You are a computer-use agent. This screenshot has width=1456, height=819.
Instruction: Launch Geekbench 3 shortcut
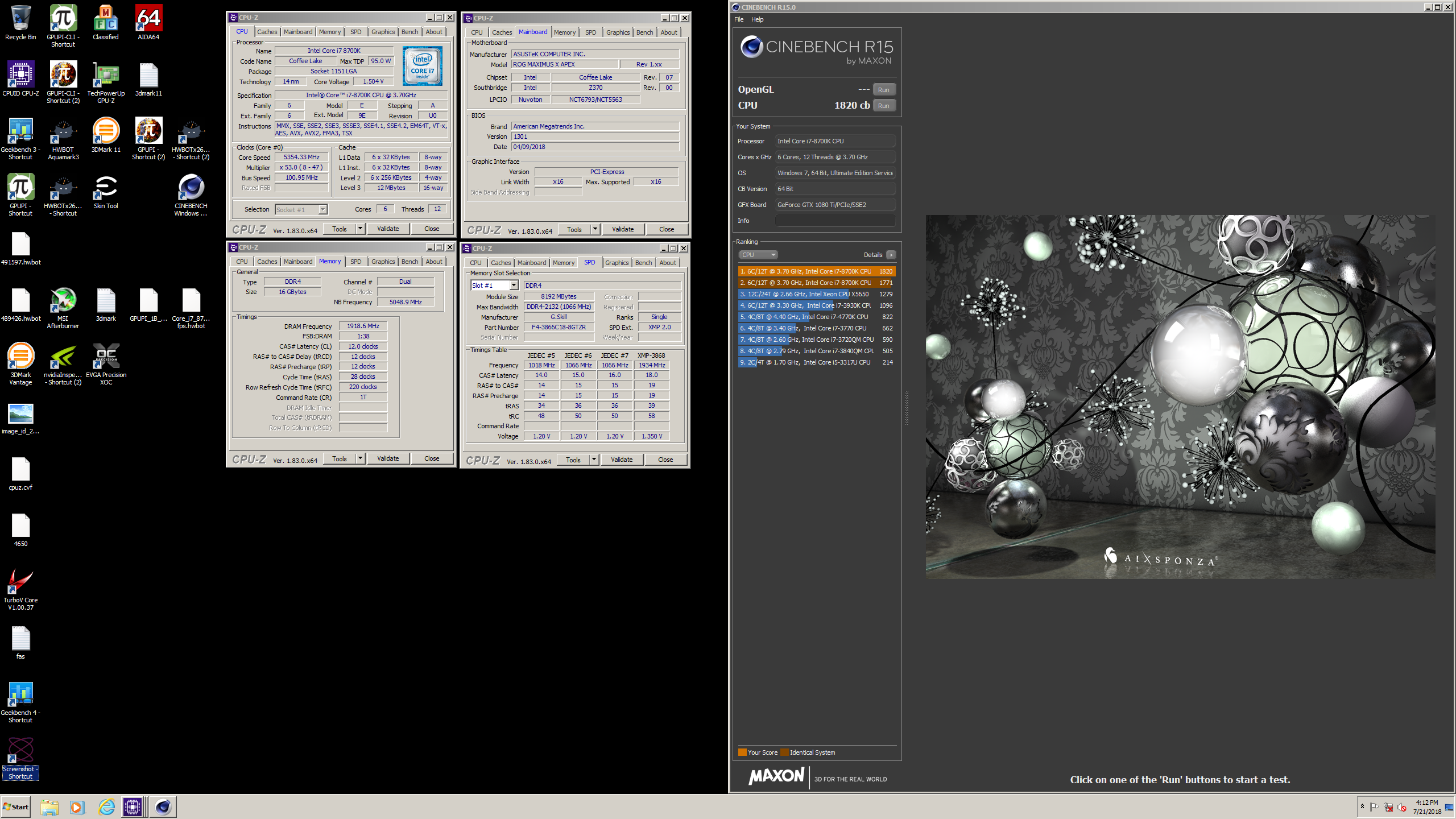tap(20, 139)
